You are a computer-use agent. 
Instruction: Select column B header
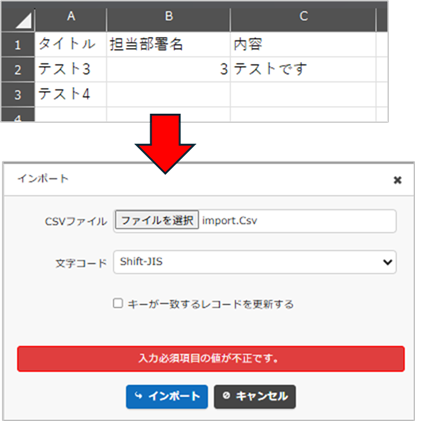click(169, 16)
